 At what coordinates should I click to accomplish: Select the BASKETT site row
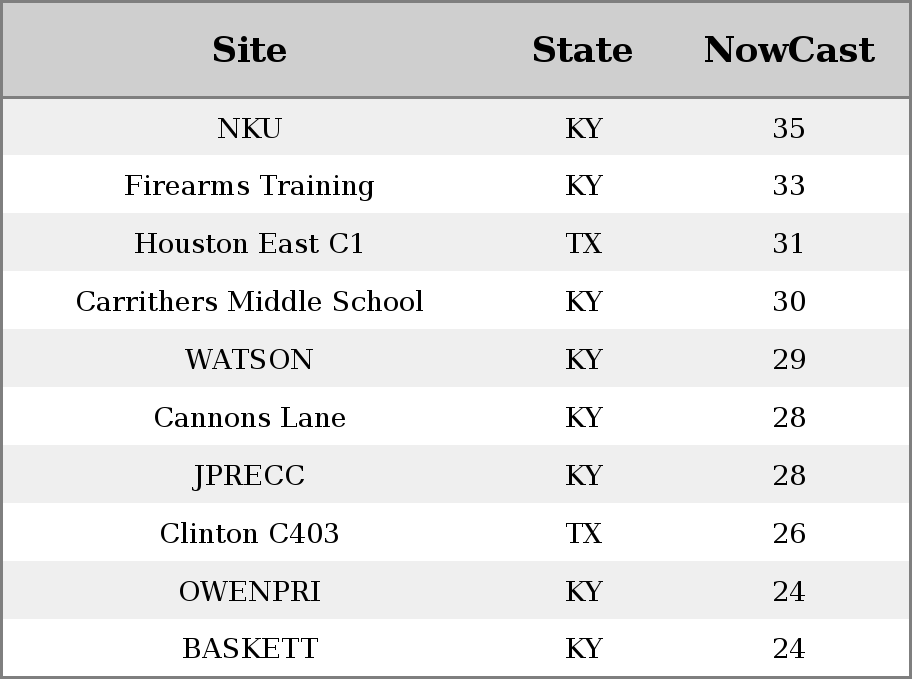coord(456,648)
